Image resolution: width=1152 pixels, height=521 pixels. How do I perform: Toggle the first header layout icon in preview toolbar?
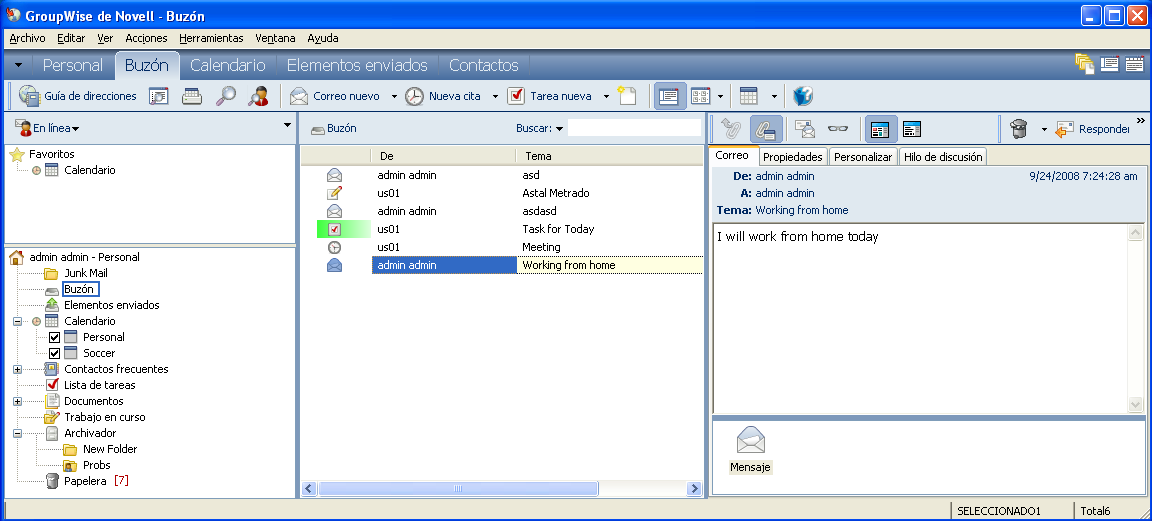(879, 129)
